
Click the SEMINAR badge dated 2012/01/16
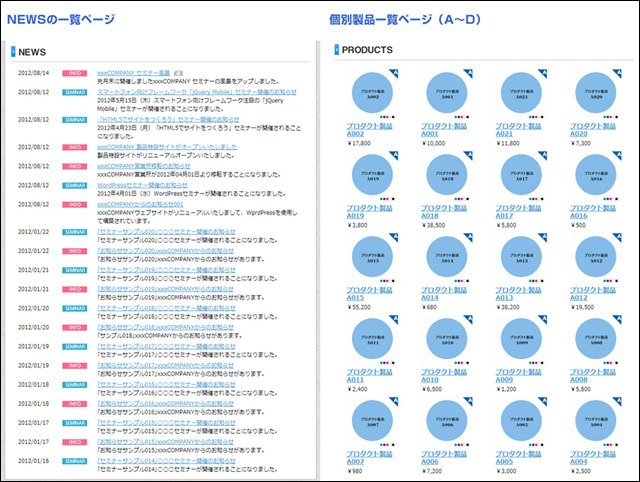pyautogui.click(x=76, y=461)
